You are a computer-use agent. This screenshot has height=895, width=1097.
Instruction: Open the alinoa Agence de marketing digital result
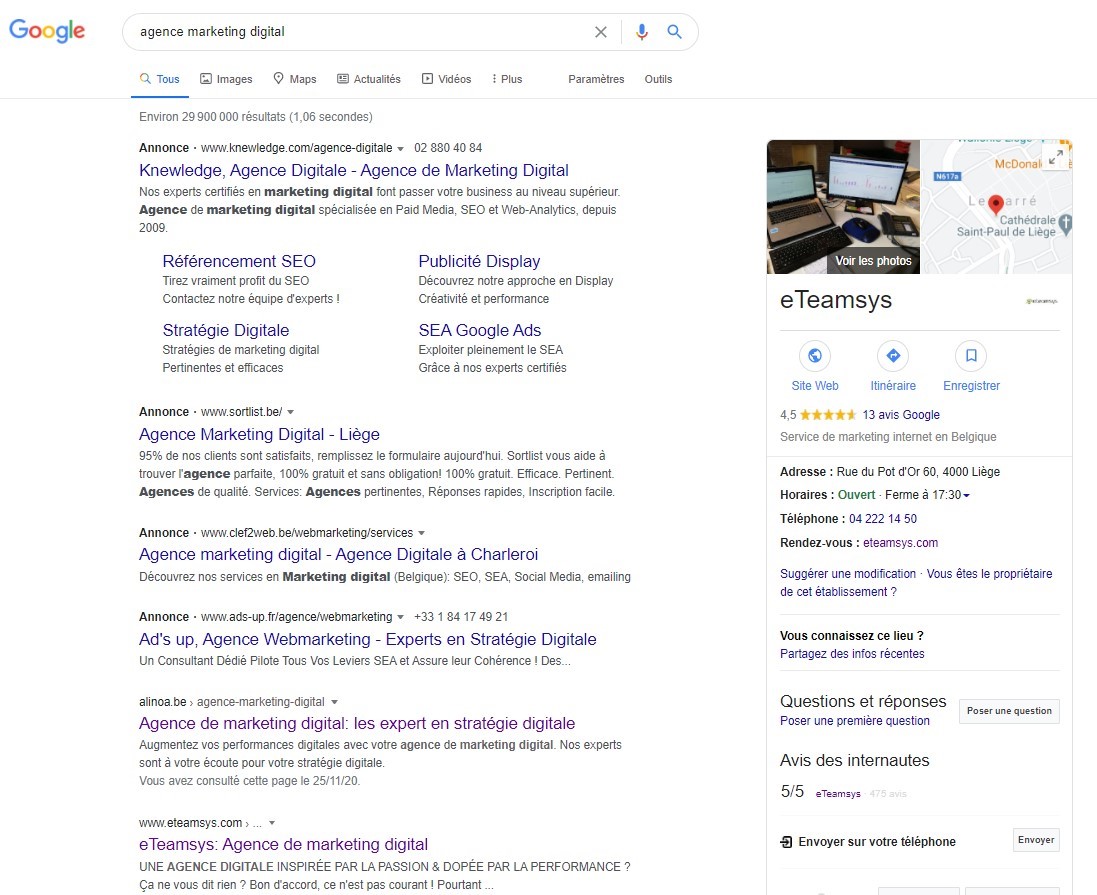[x=357, y=723]
